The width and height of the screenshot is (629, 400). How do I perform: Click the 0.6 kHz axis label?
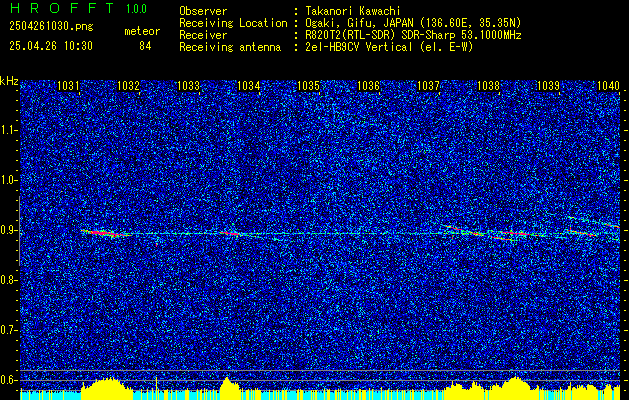point(8,380)
